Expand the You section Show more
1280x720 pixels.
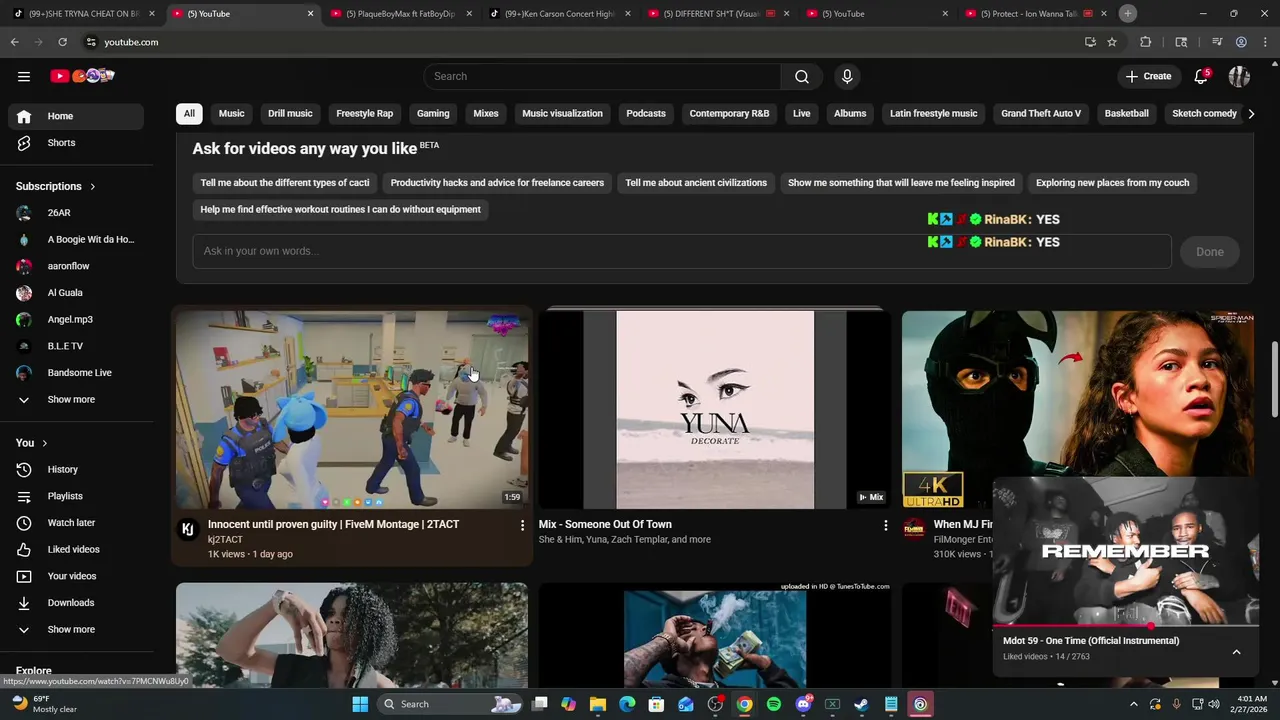click(x=76, y=629)
